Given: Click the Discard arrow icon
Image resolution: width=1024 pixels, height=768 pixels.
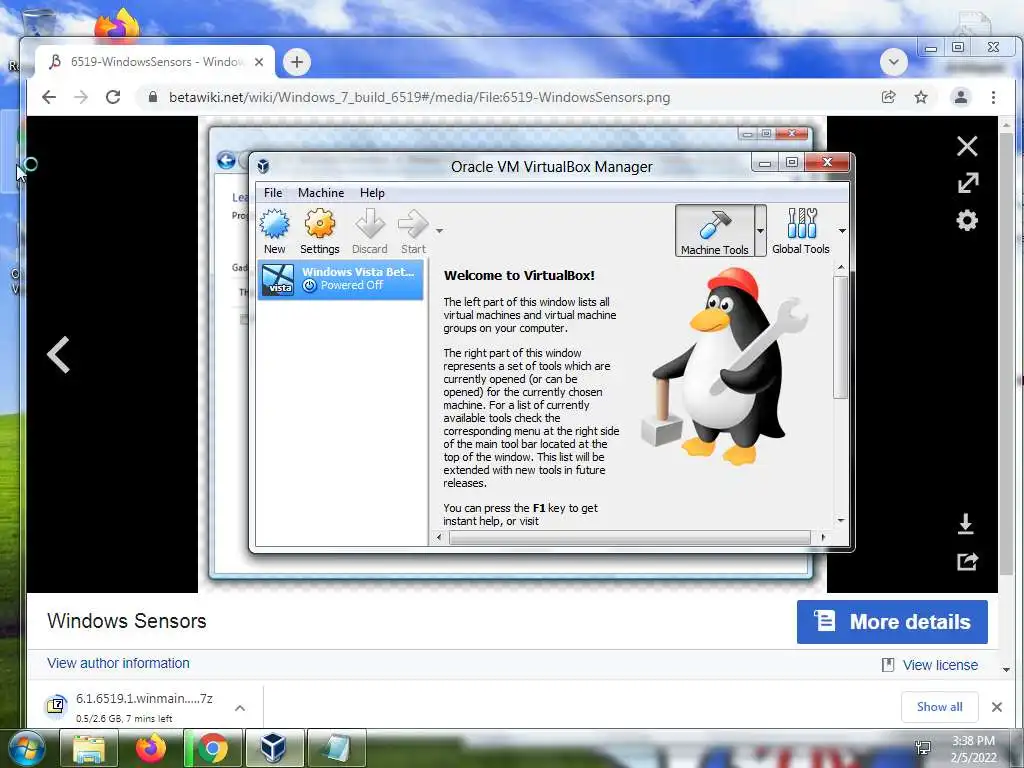Looking at the screenshot, I should (x=370, y=224).
